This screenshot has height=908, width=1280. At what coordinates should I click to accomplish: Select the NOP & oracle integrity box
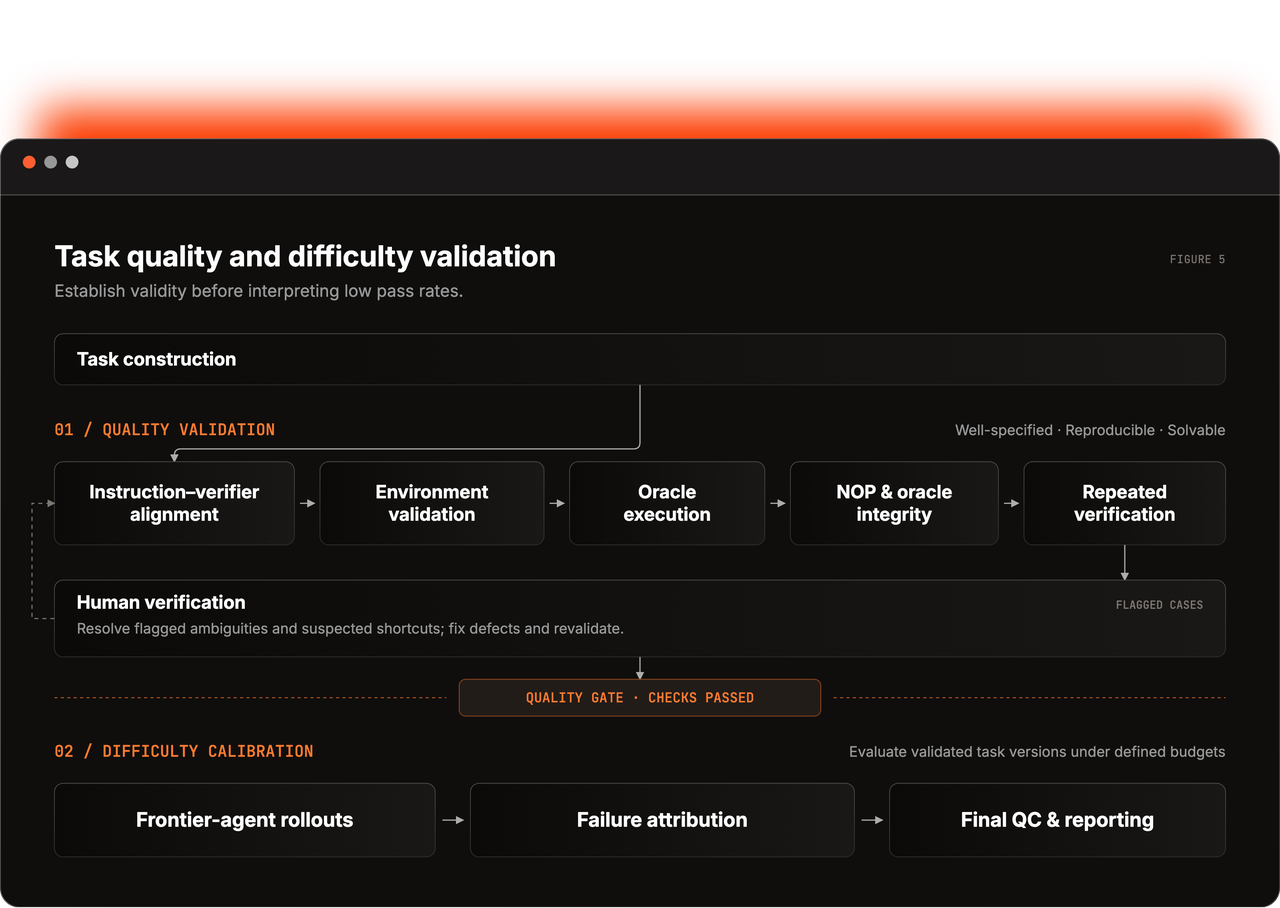(894, 503)
